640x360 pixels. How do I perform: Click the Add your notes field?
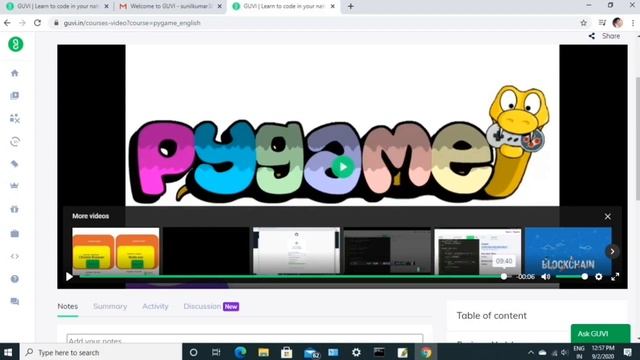(244, 340)
